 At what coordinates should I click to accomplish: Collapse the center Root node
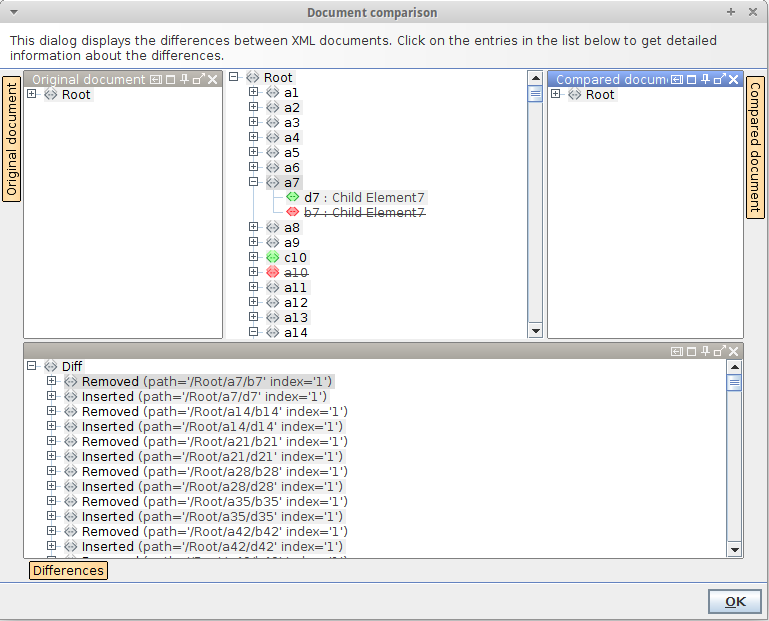tap(233, 77)
